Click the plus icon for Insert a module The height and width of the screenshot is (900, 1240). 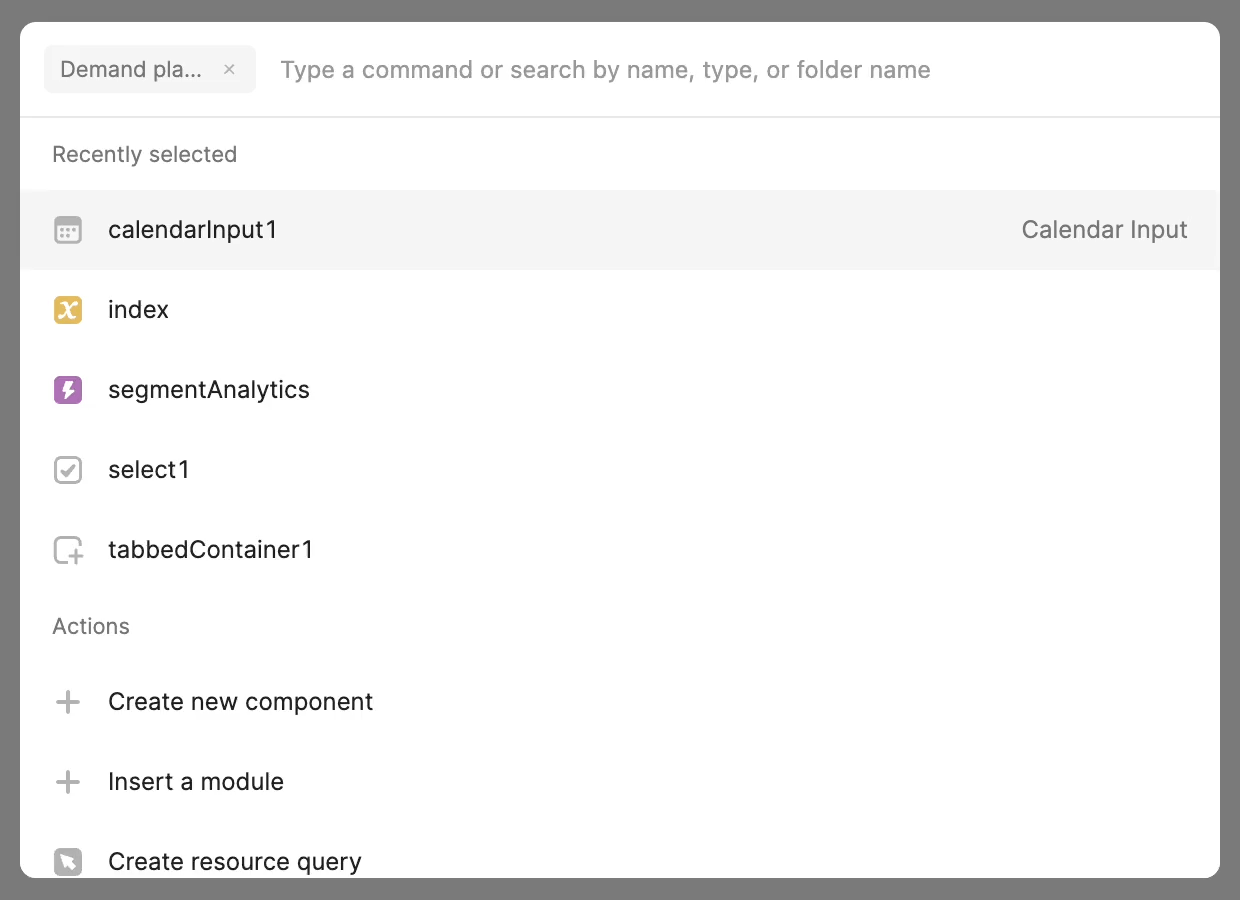(67, 782)
